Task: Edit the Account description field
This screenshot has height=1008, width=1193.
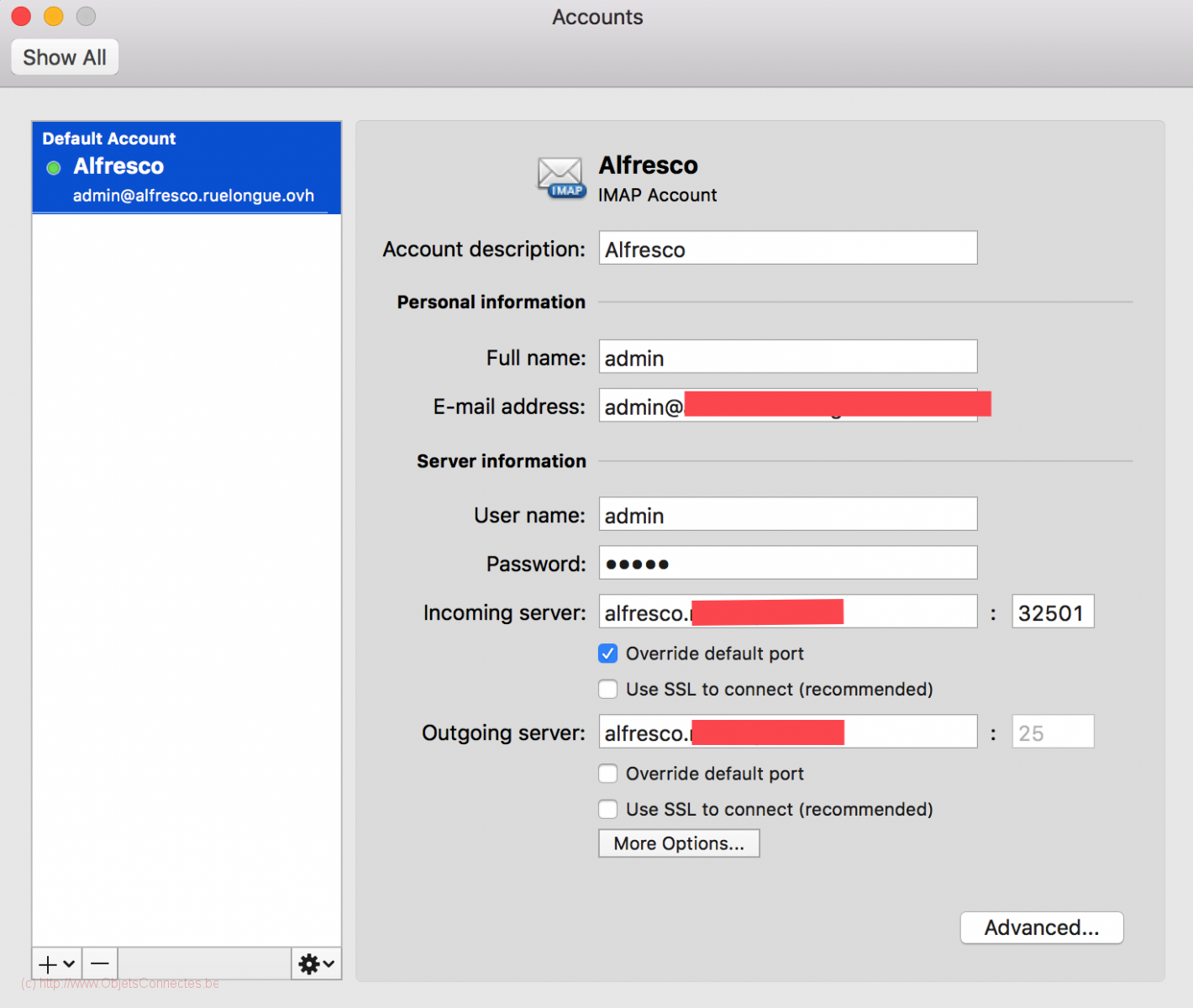Action: tap(788, 249)
